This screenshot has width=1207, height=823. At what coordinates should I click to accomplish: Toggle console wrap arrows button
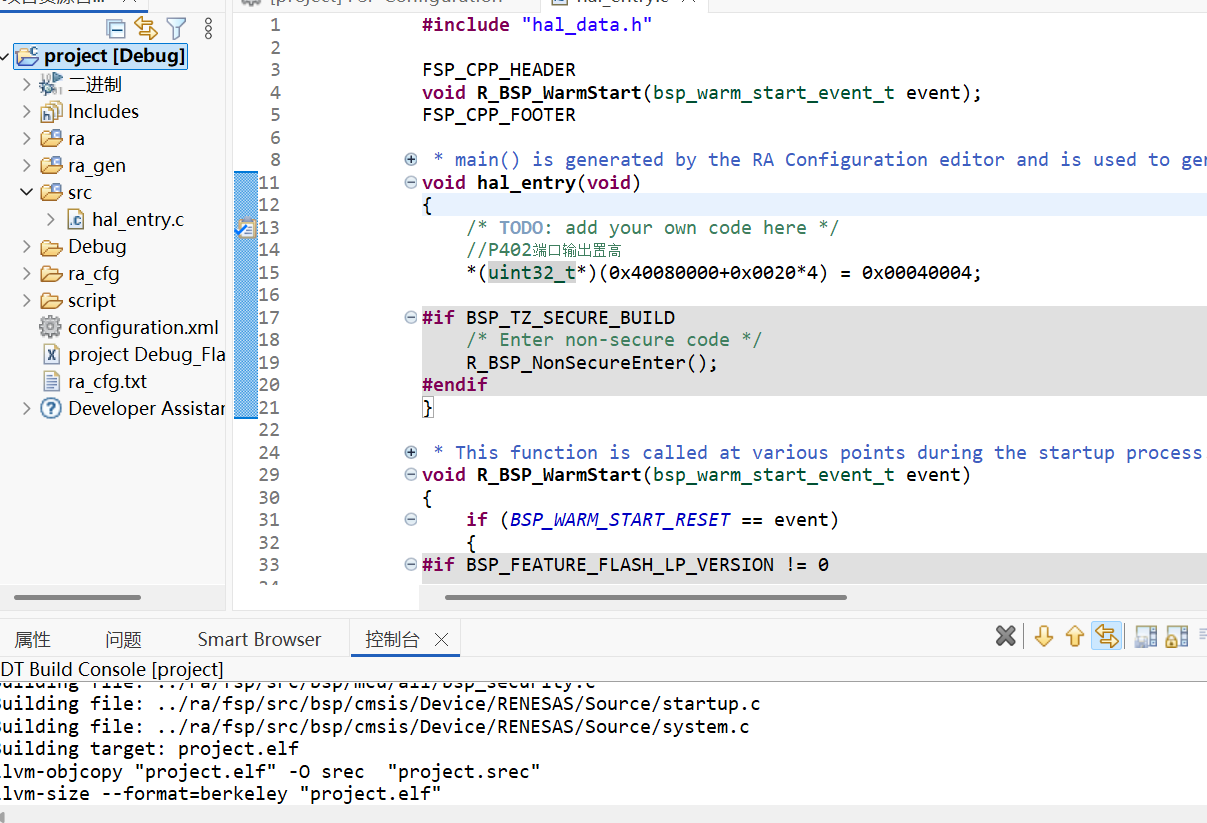pos(1106,636)
